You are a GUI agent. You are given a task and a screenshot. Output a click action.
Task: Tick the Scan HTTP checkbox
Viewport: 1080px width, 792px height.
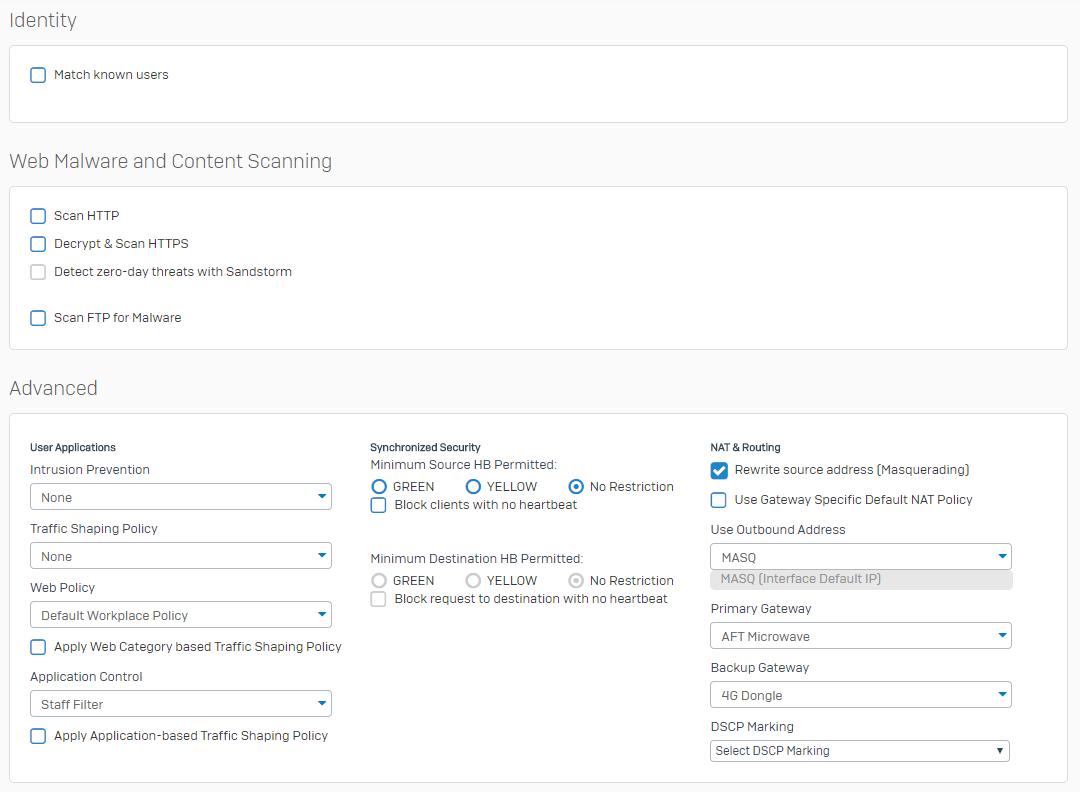[x=38, y=216]
